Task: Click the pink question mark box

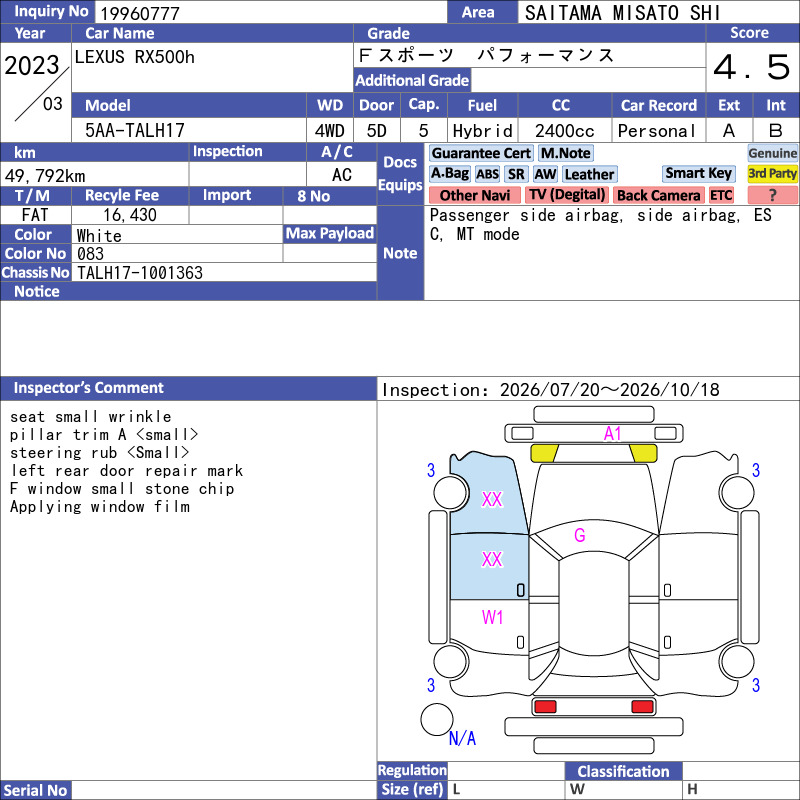Action: [772, 195]
